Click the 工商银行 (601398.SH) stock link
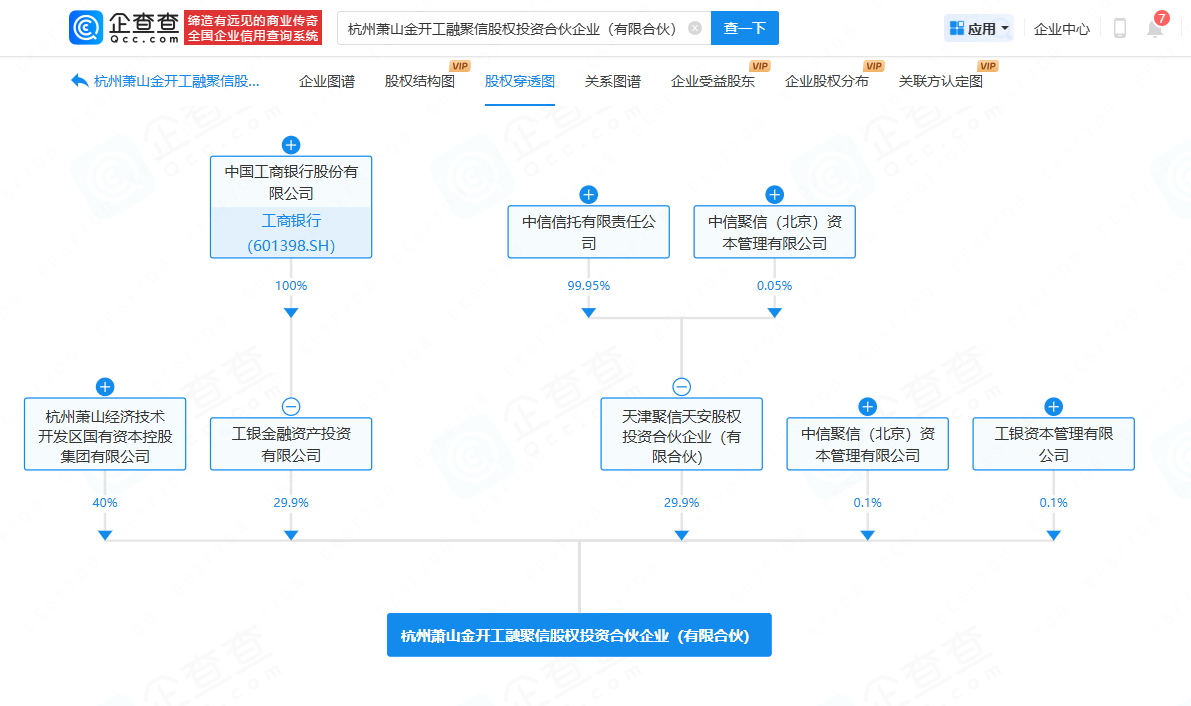1191x706 pixels. tap(291, 233)
